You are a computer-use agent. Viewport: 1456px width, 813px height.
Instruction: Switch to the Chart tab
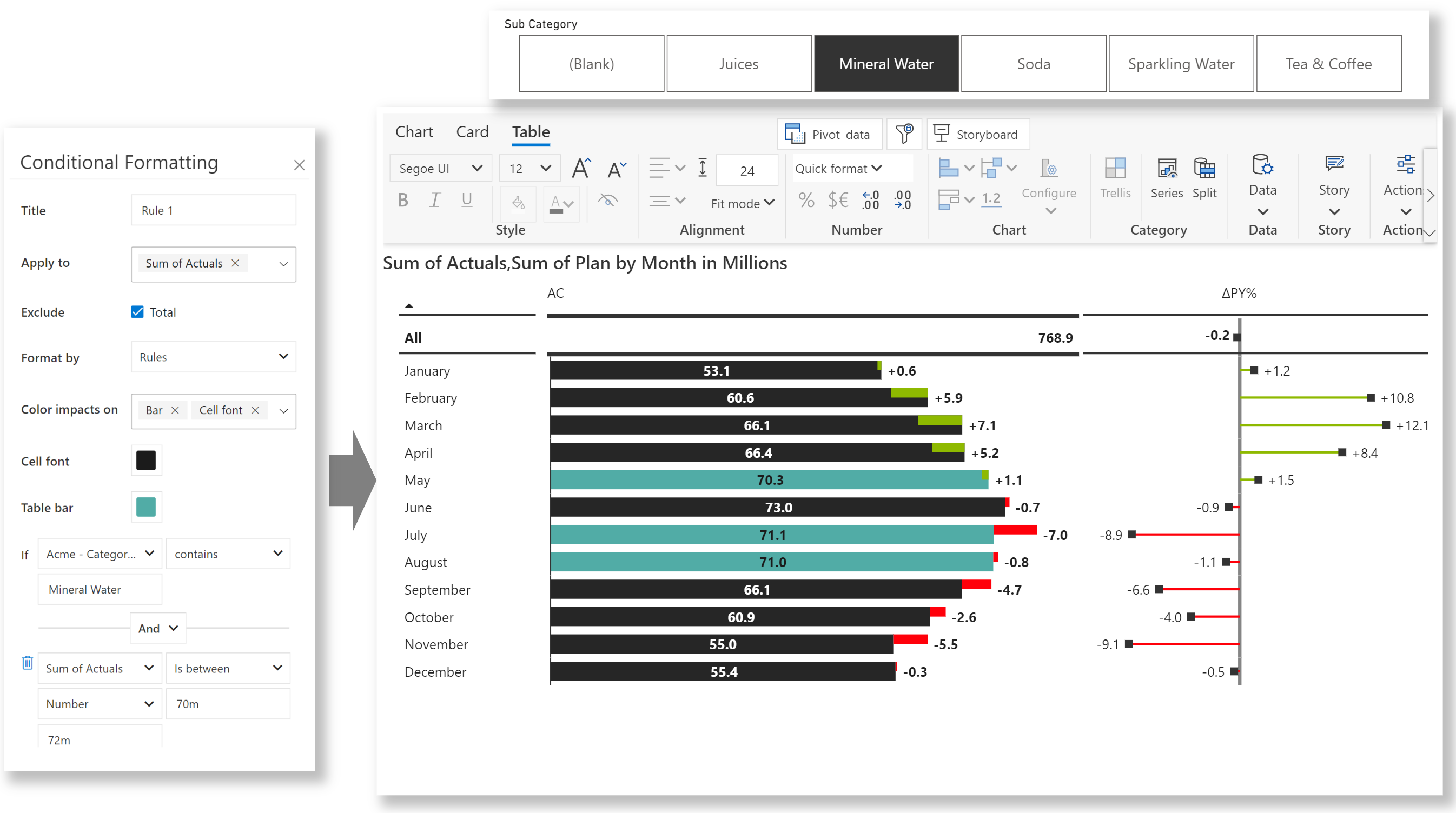[x=414, y=132]
